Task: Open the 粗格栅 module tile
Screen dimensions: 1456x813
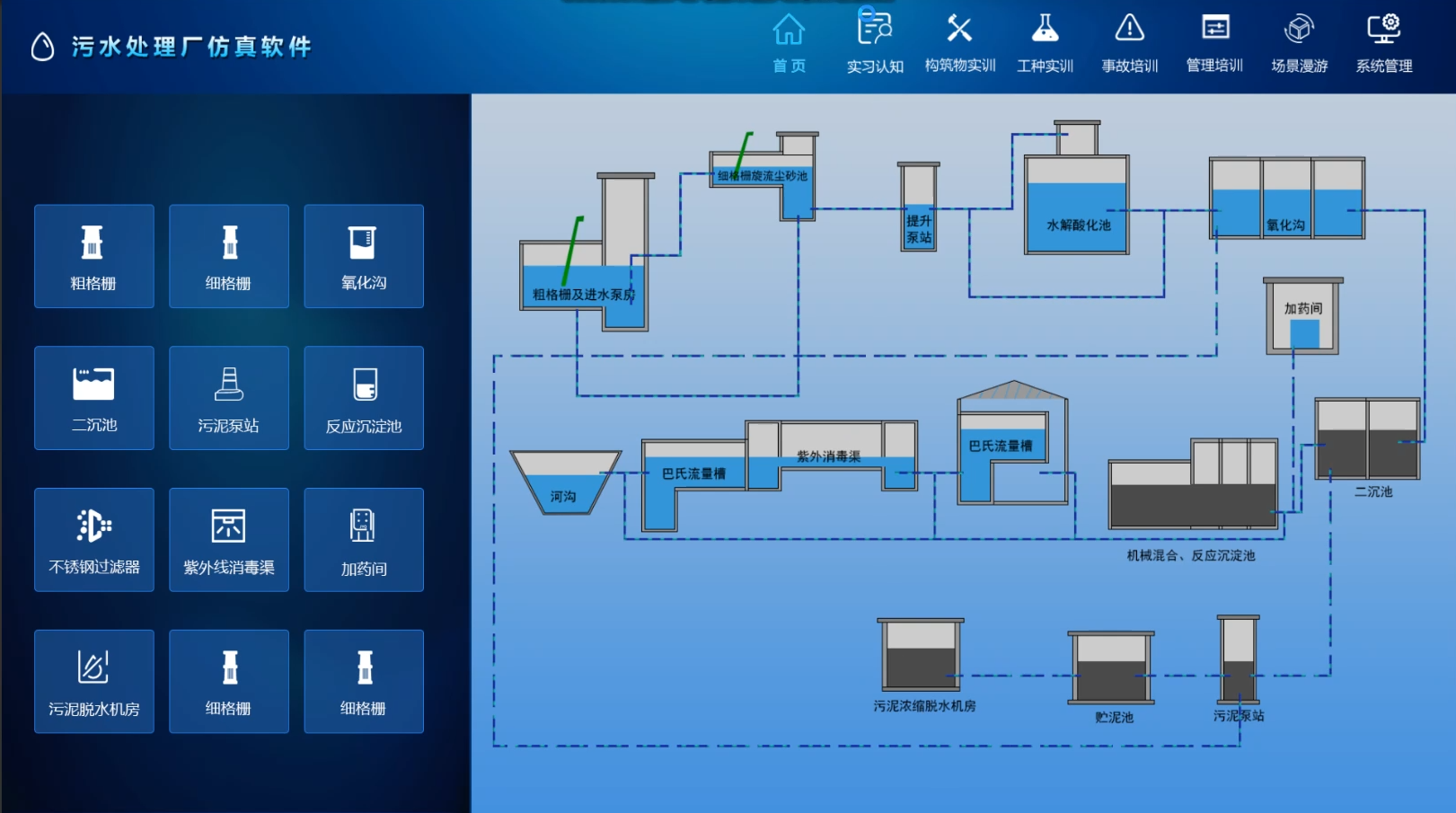Action: [x=93, y=256]
